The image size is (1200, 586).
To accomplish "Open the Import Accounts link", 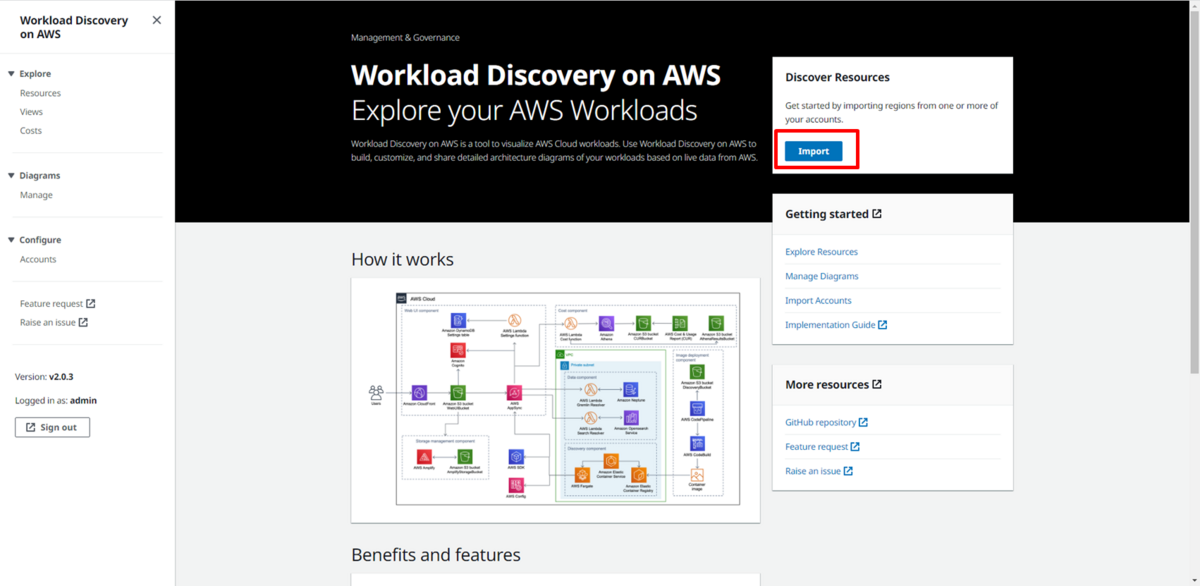I will point(818,300).
